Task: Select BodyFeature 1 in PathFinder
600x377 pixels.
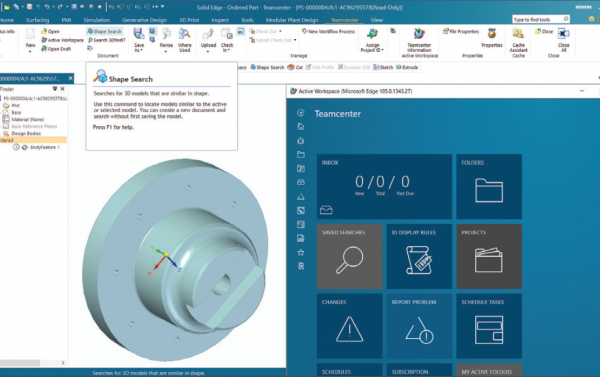Action: 45,147
